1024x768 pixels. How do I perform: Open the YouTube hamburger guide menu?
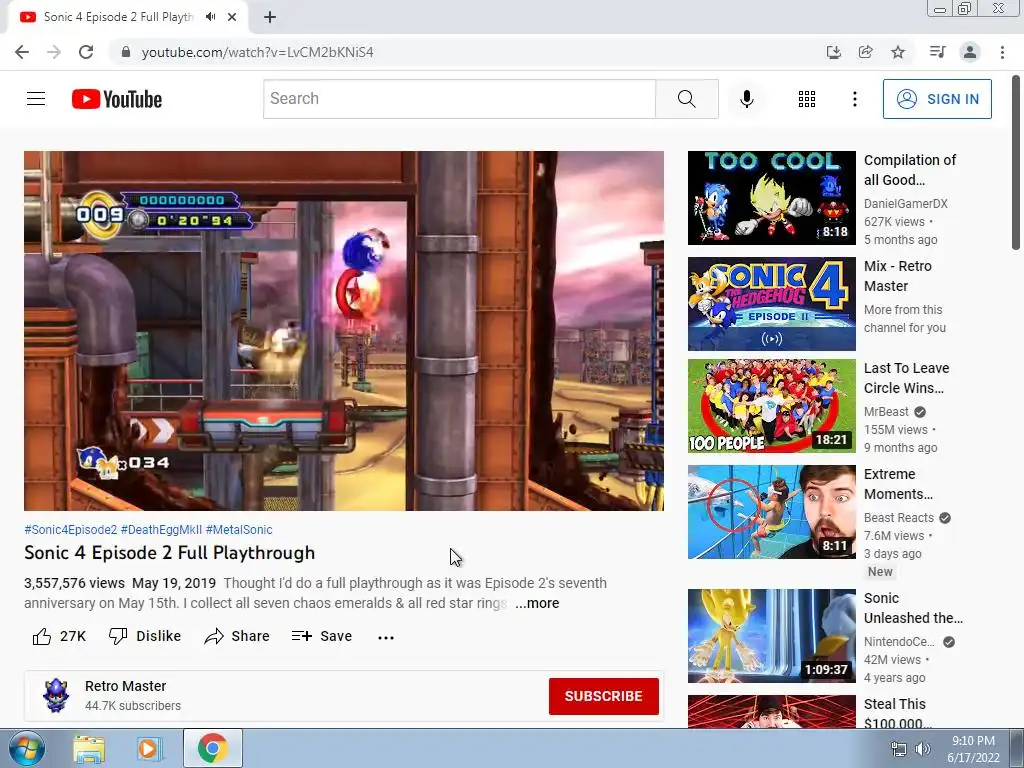point(36,99)
